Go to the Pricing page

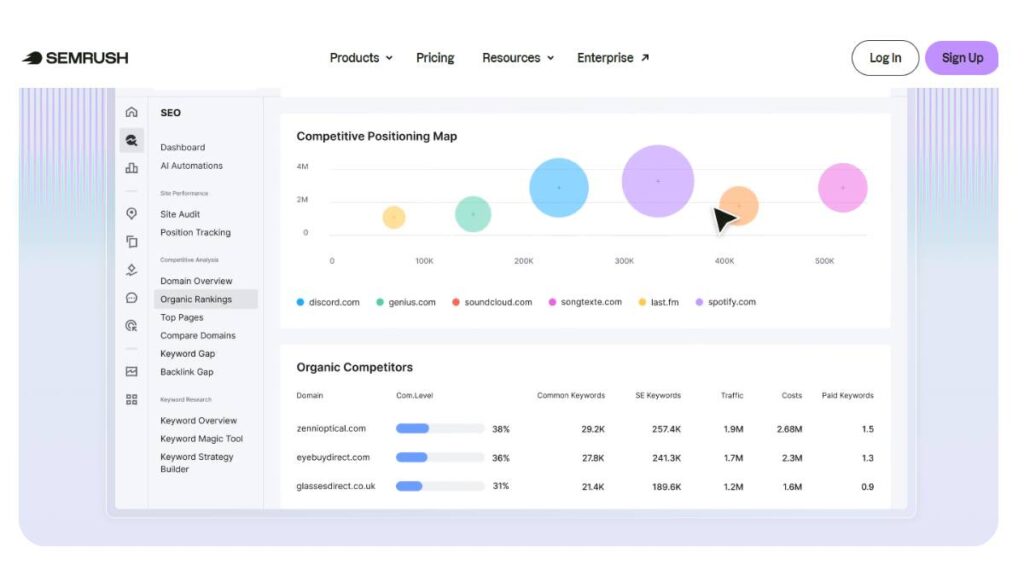435,58
